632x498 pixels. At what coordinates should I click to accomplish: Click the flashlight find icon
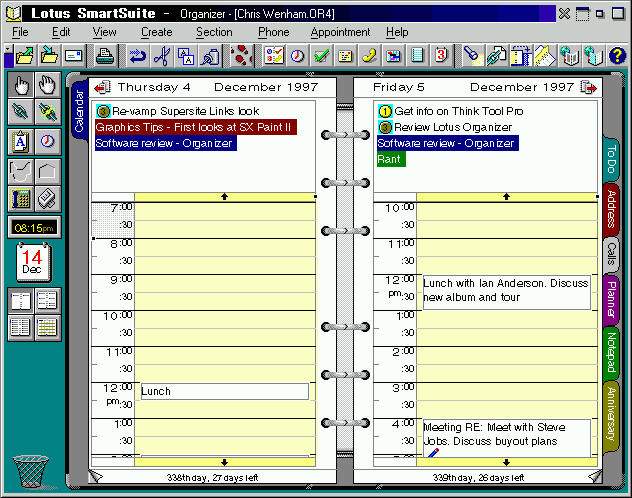(471, 56)
